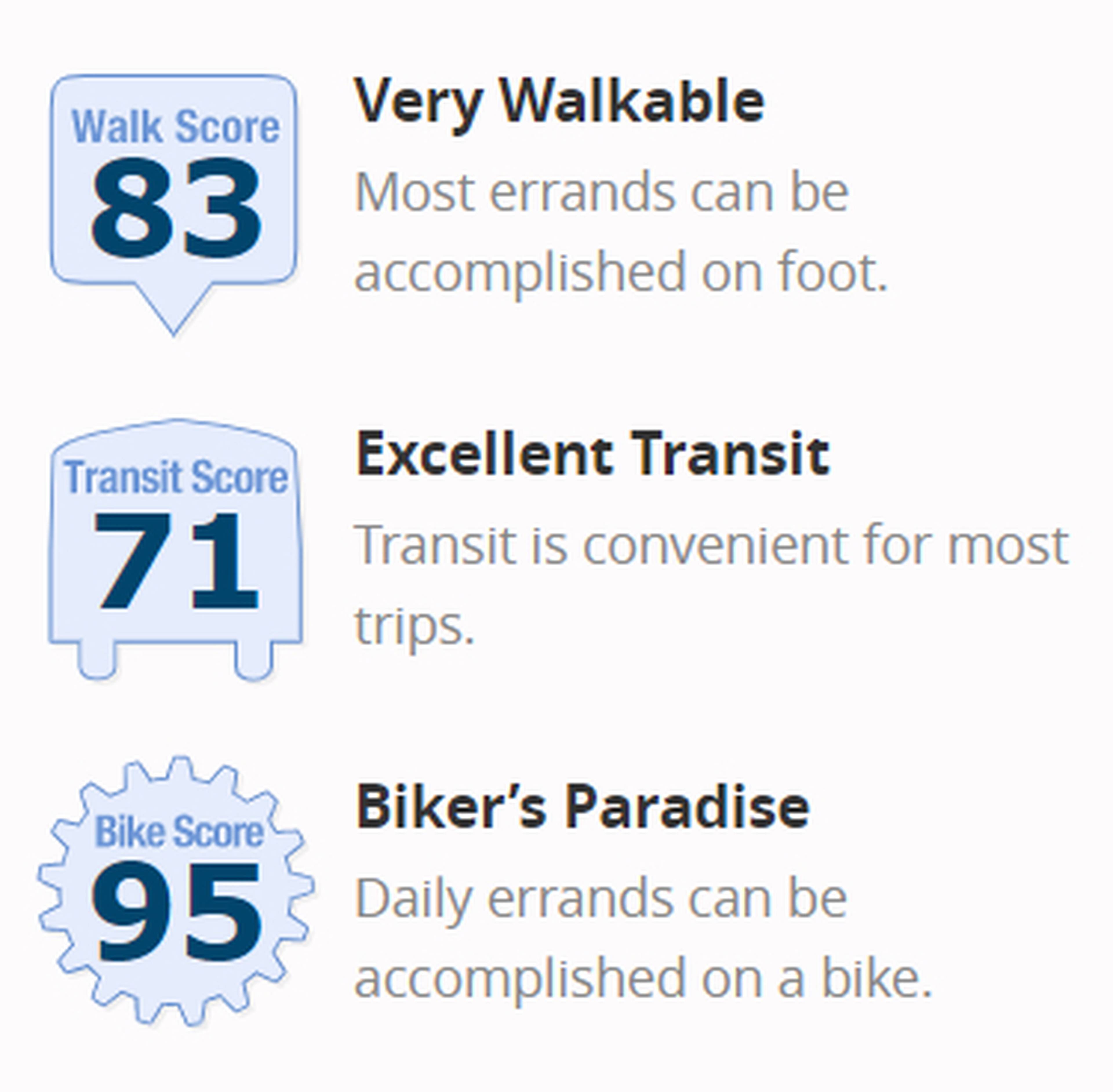Viewport: 1113px width, 1092px height.
Task: Click the 'accomplished on foot.' text
Action: coord(621,272)
